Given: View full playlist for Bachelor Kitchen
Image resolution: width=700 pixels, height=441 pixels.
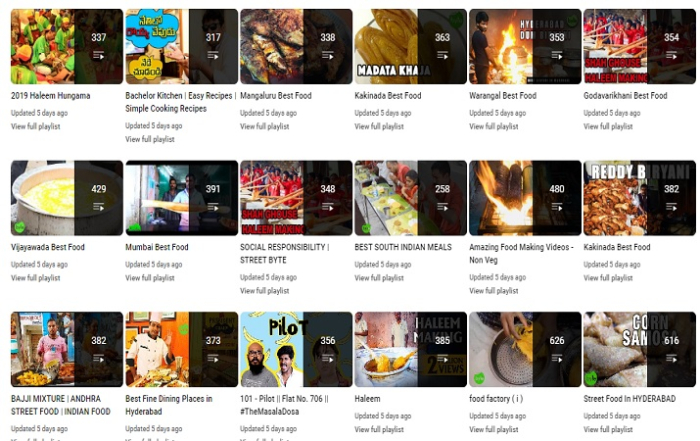Looking at the screenshot, I should [x=150, y=139].
